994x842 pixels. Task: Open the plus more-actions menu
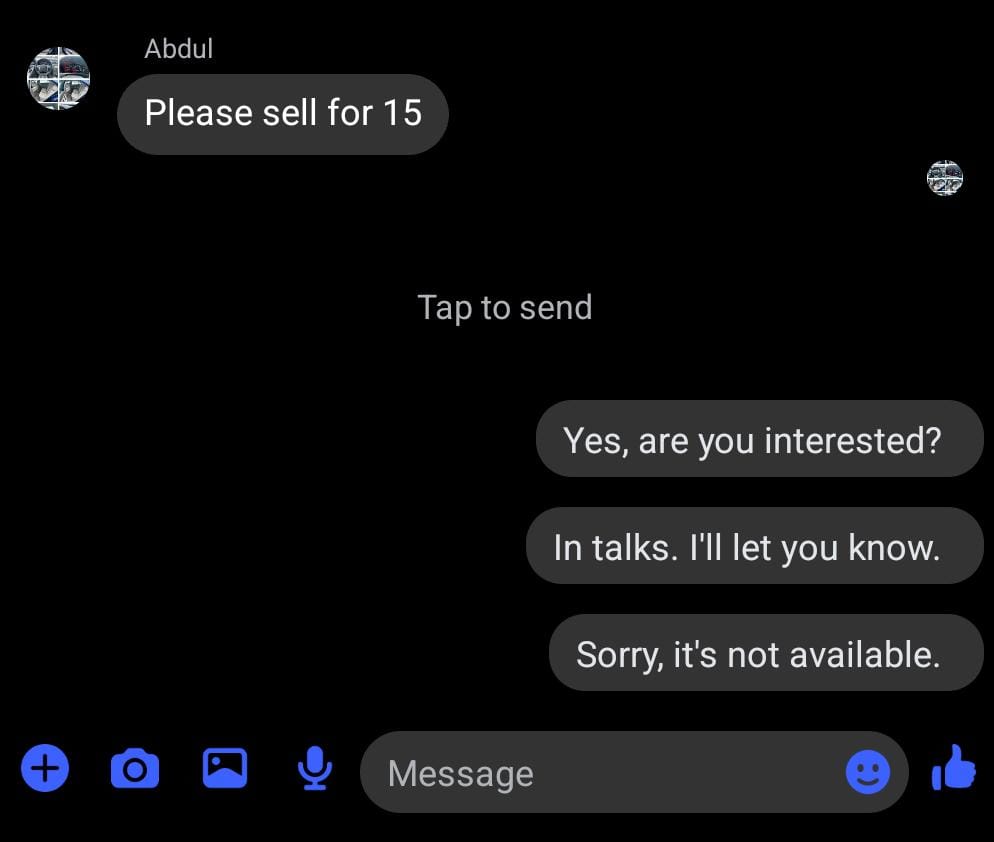(45, 770)
